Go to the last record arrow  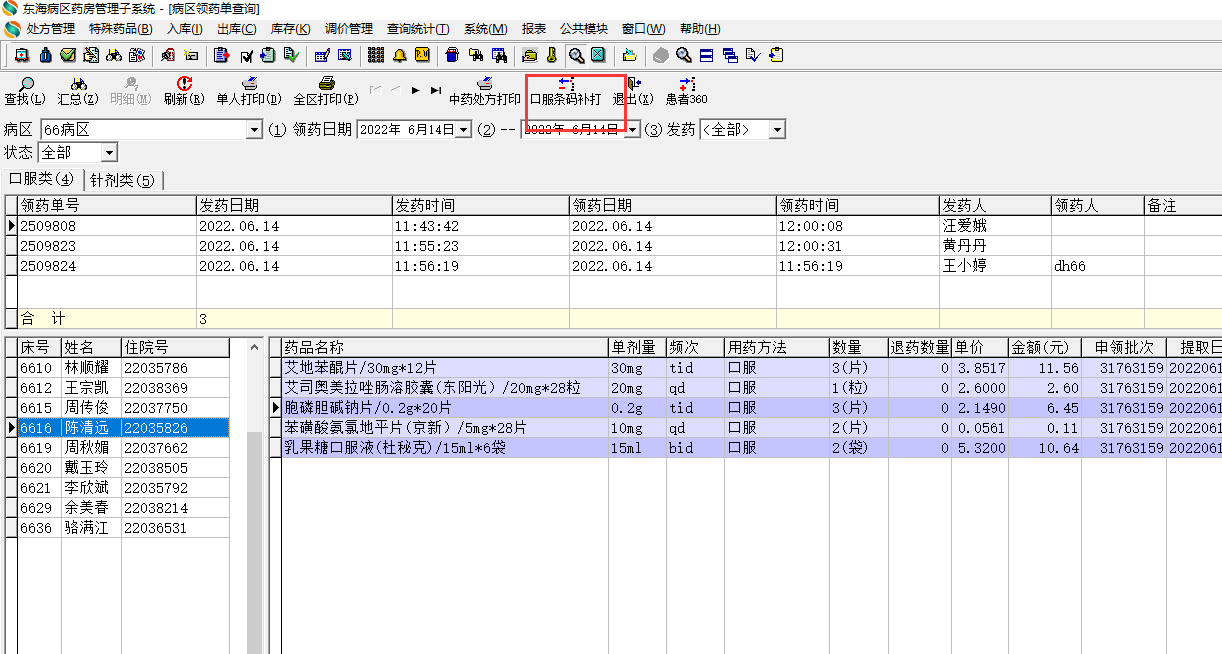point(436,90)
